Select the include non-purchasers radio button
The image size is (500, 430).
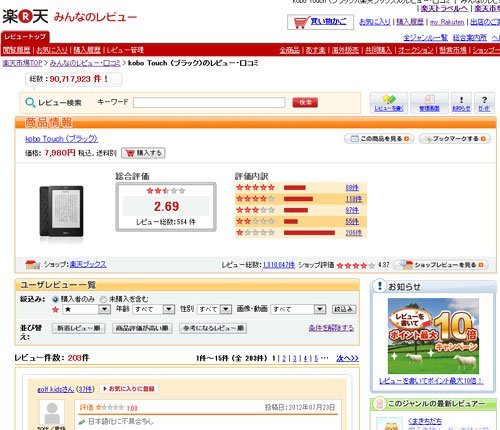coord(104,299)
